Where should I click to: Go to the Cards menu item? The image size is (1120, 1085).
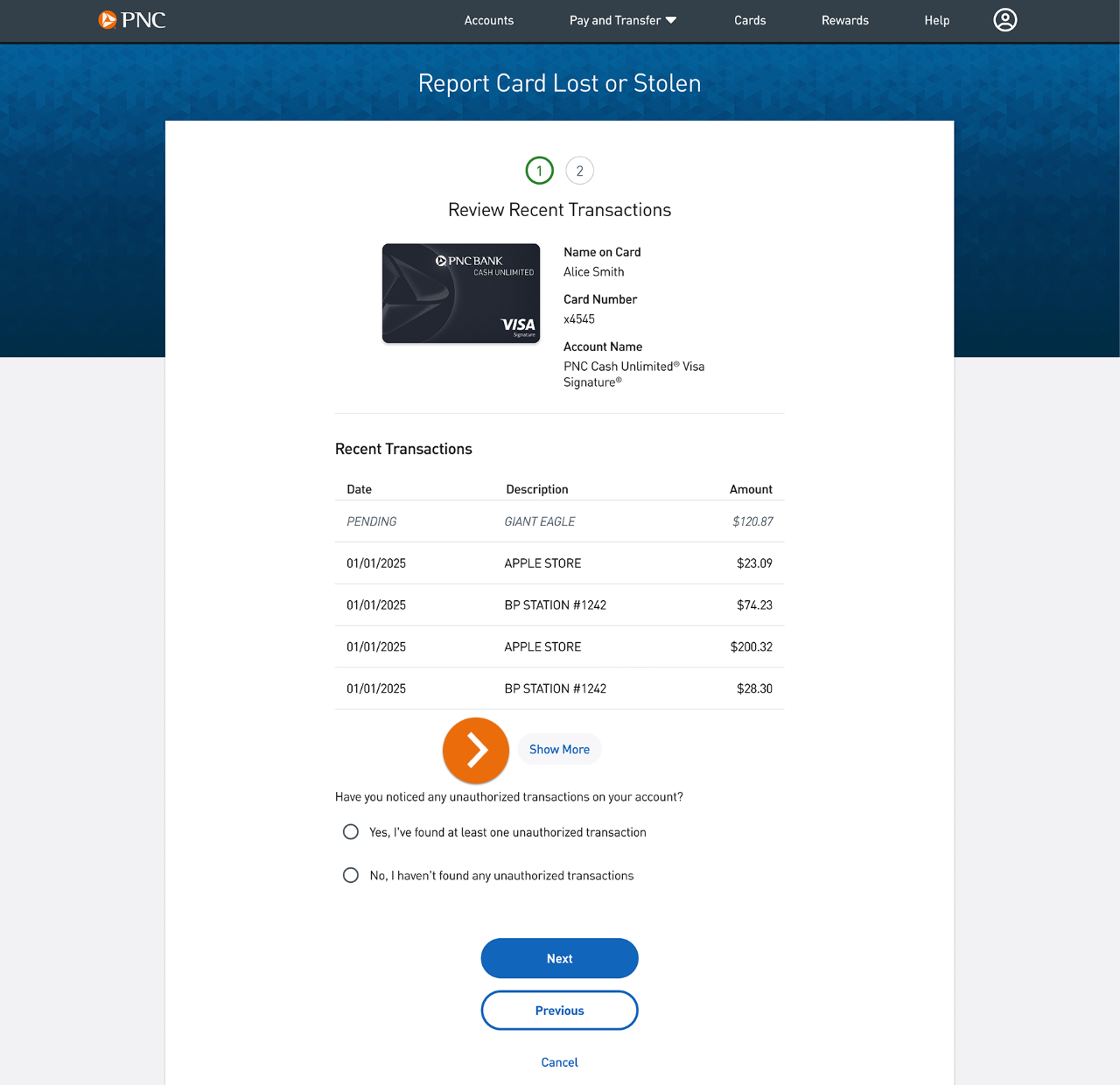(750, 20)
